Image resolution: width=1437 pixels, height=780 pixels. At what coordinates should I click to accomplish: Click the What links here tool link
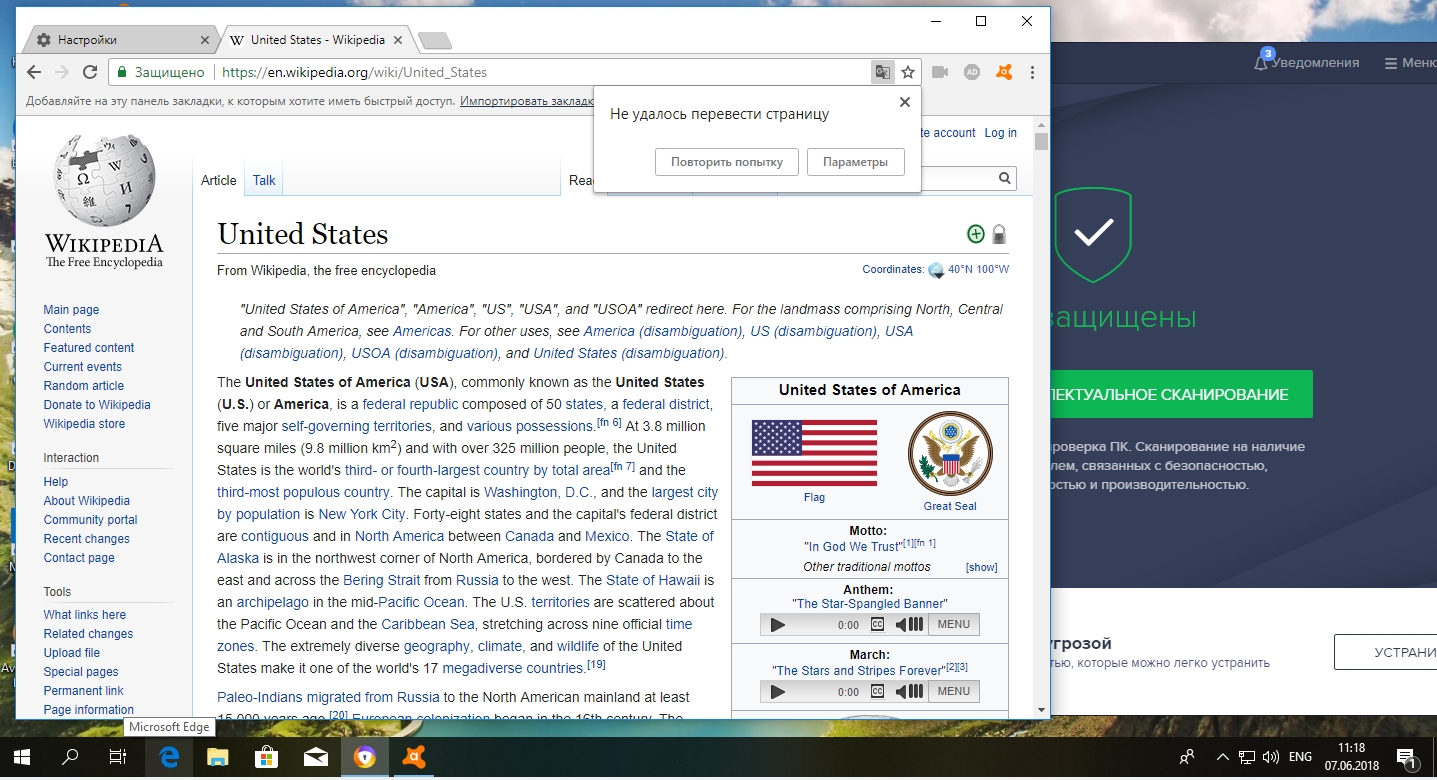tap(85, 615)
